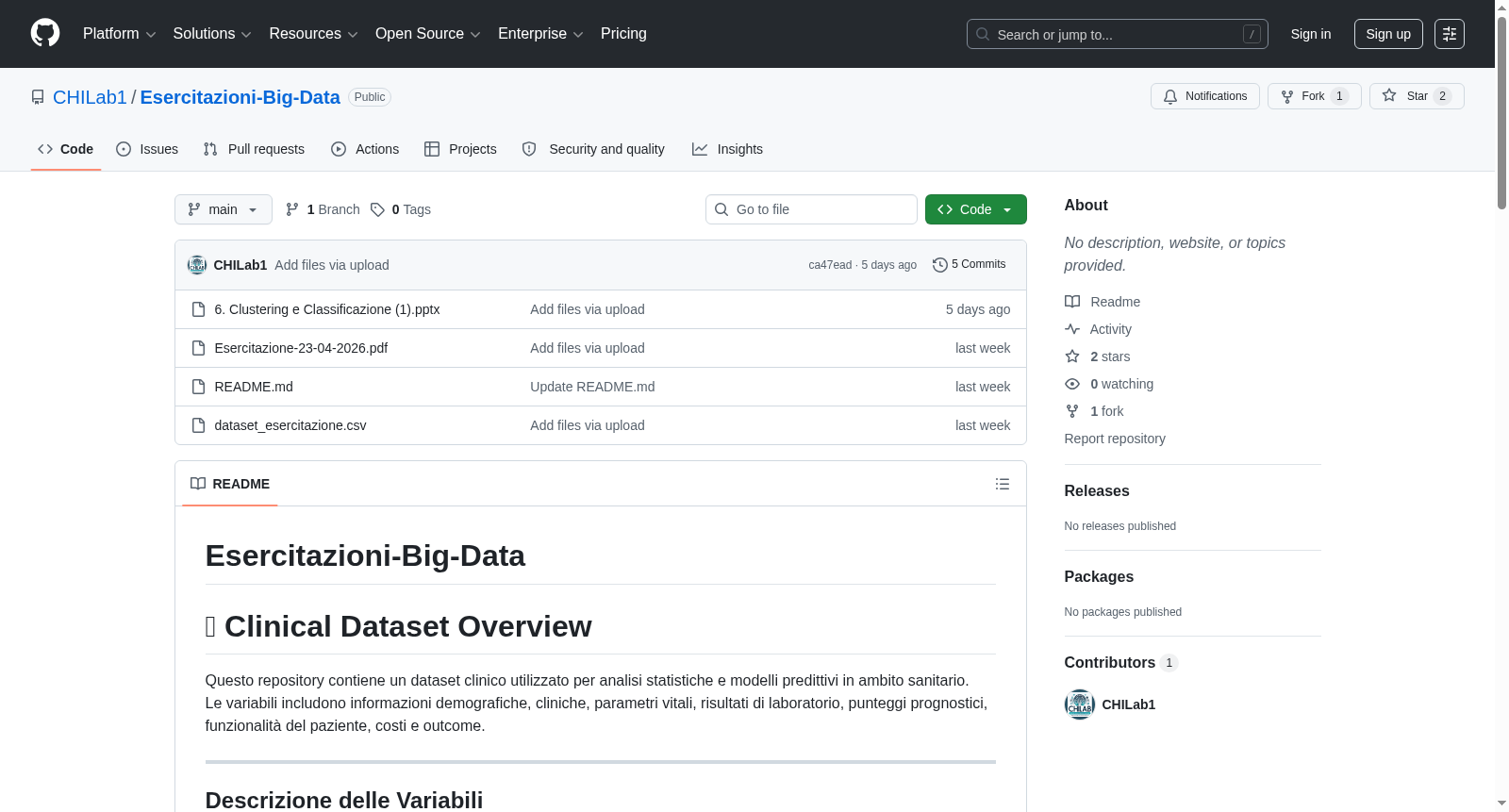This screenshot has width=1509, height=812.
Task: Click the repository icon beside CHILab1
Action: tap(38, 97)
